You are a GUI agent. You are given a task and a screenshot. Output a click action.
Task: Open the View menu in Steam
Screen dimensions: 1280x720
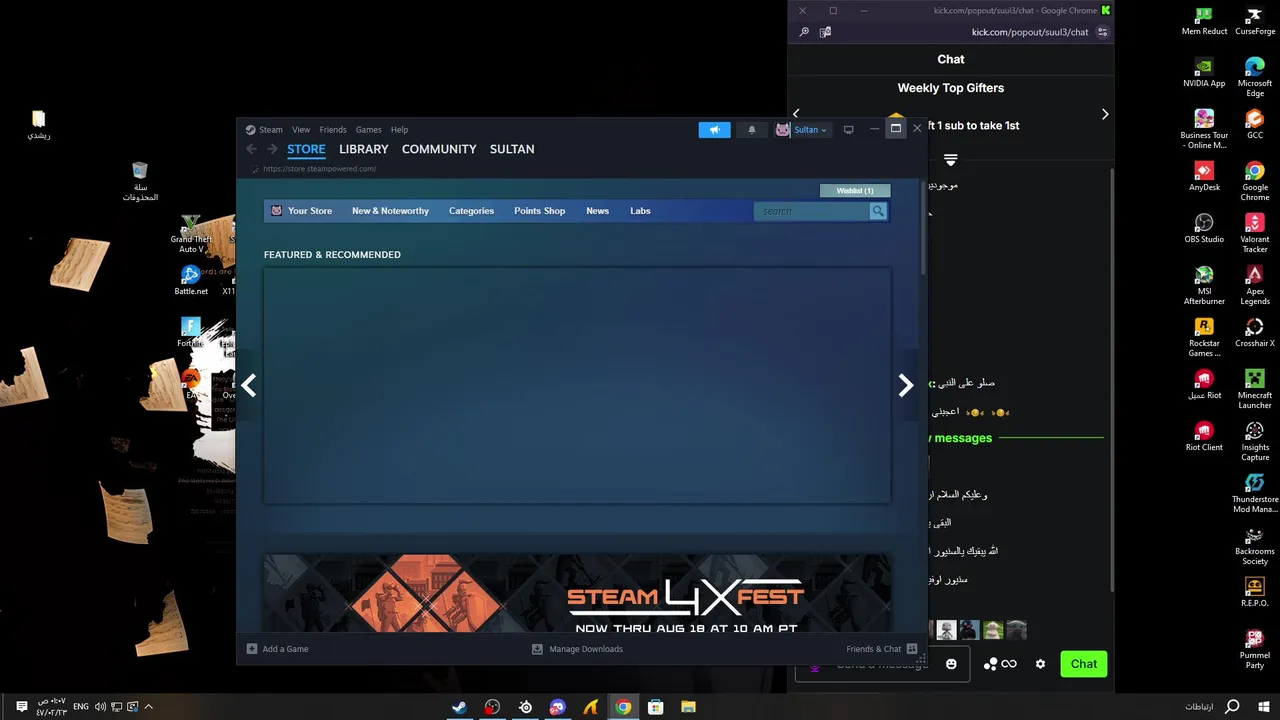(301, 130)
